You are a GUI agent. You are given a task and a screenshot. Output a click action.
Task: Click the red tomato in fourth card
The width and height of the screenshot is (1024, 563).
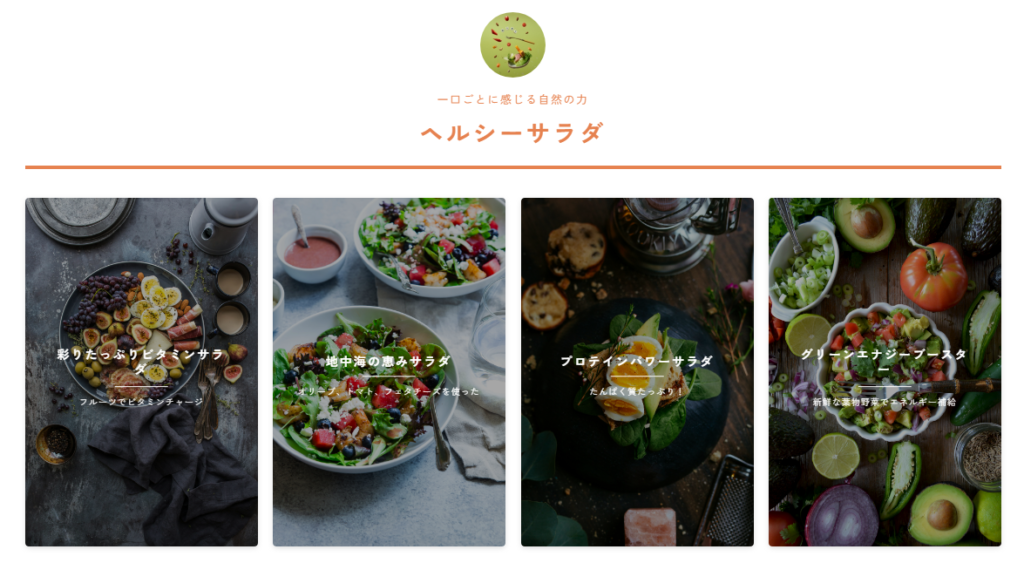coord(933,276)
